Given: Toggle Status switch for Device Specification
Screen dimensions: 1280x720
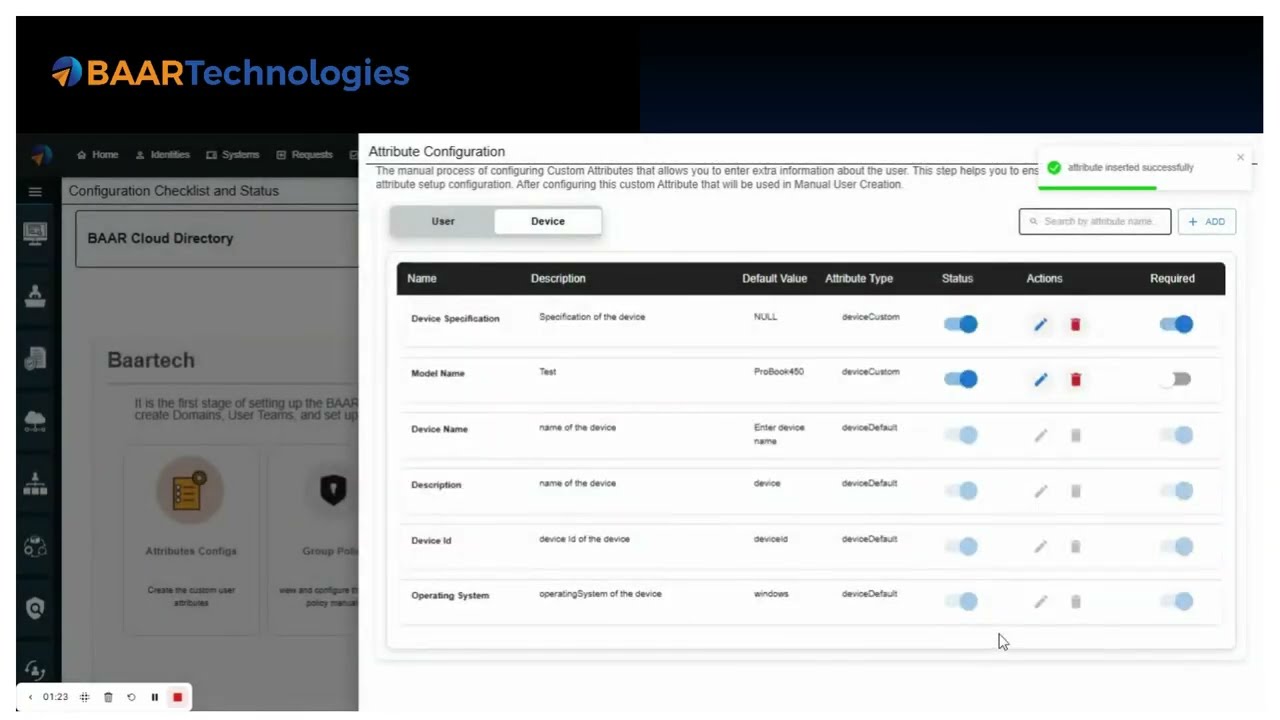Looking at the screenshot, I should pos(961,324).
